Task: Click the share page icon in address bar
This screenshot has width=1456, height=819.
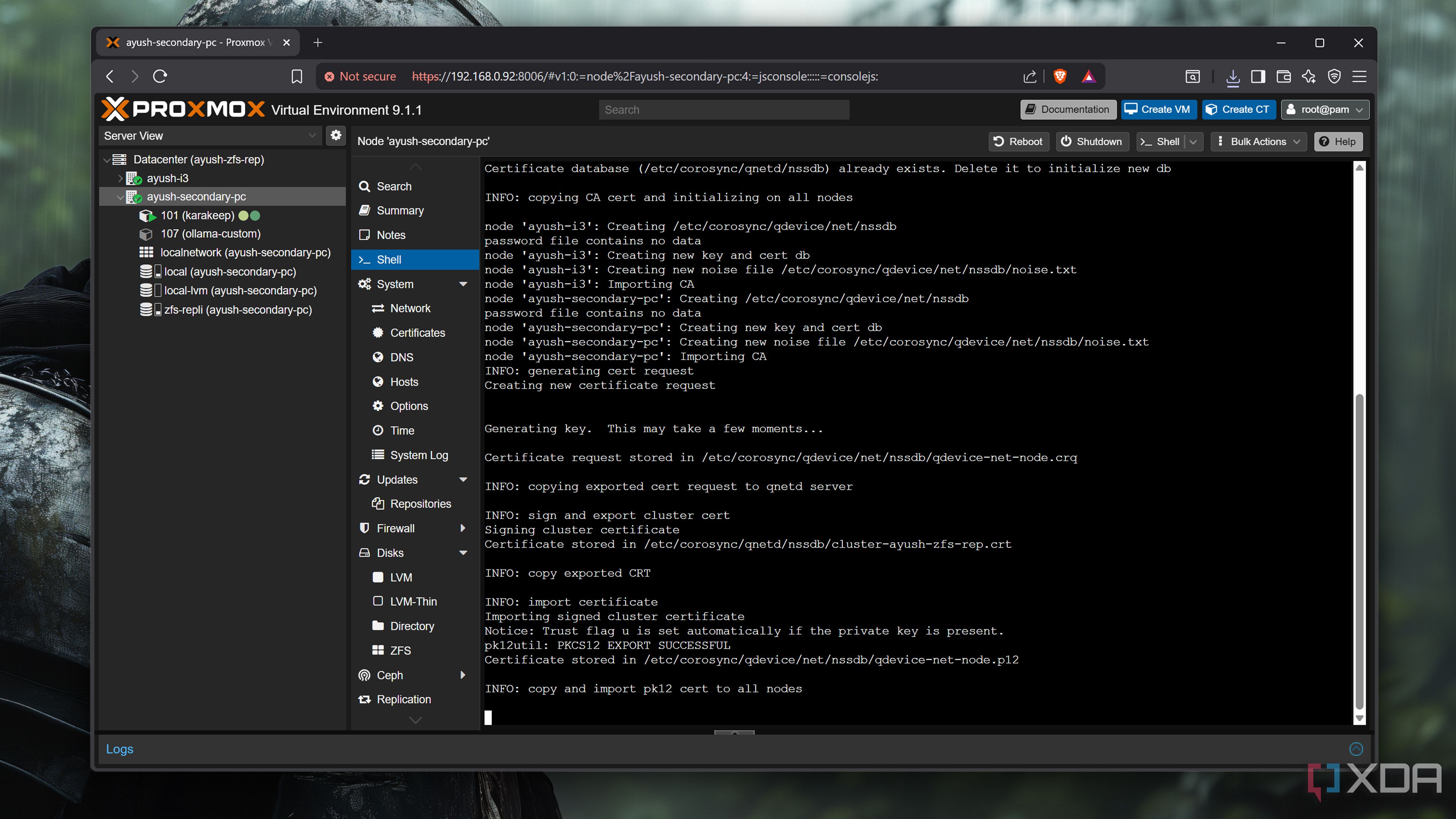Action: 1030,76
